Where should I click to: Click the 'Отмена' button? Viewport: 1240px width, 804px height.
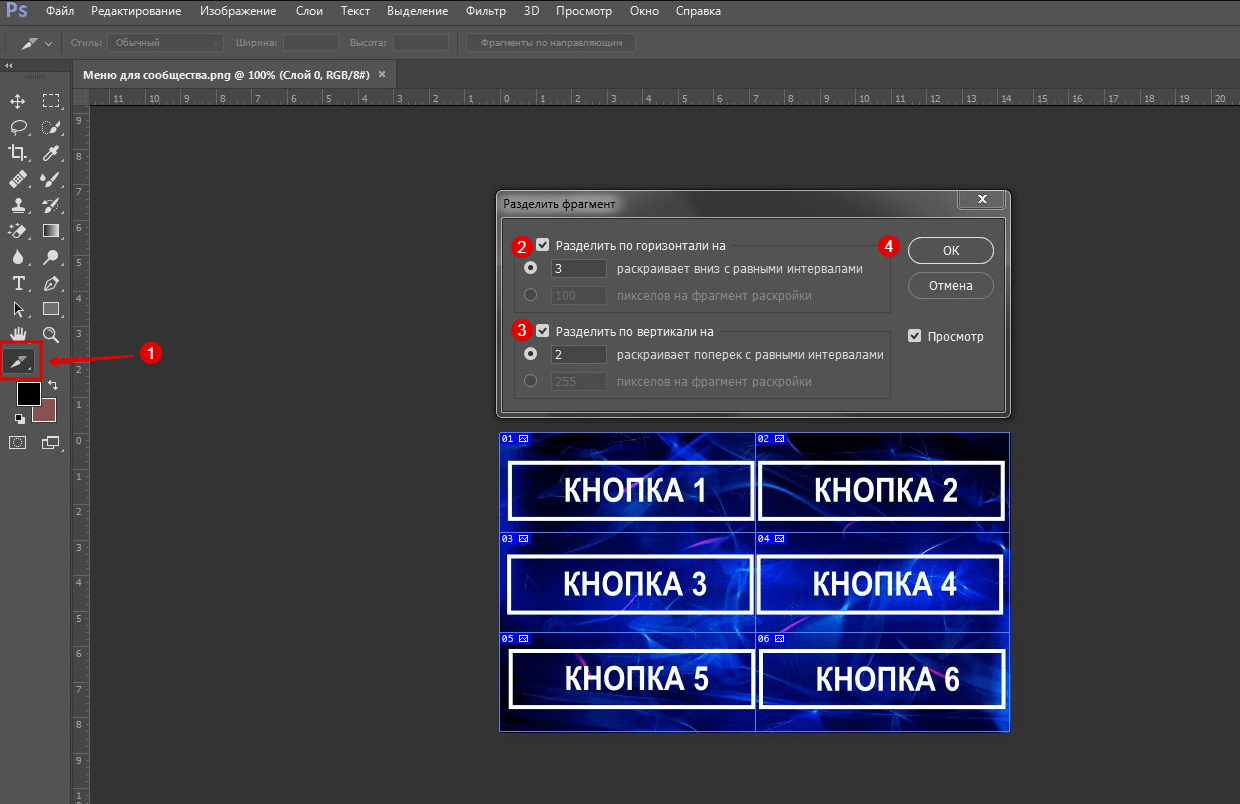[x=950, y=285]
